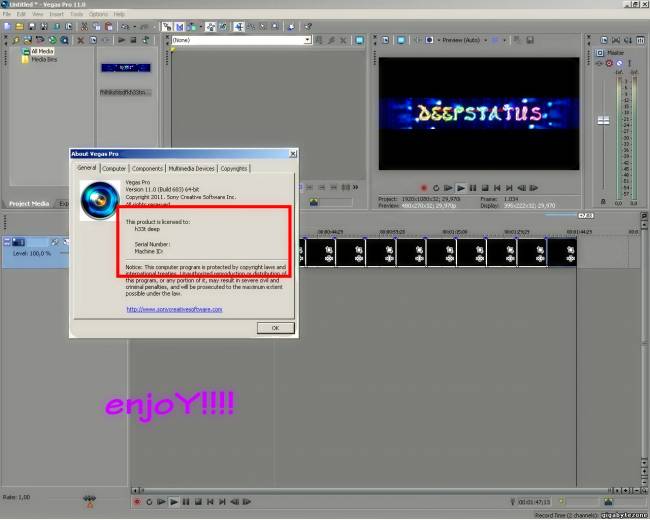Image resolution: width=650 pixels, height=520 pixels.
Task: Click Record button under video preview
Action: click(424, 188)
